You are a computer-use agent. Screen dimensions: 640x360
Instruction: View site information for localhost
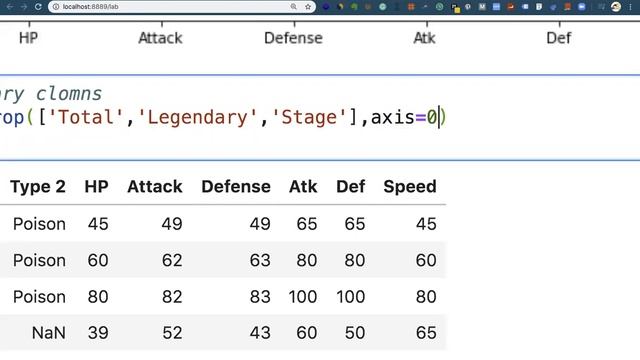pos(56,7)
